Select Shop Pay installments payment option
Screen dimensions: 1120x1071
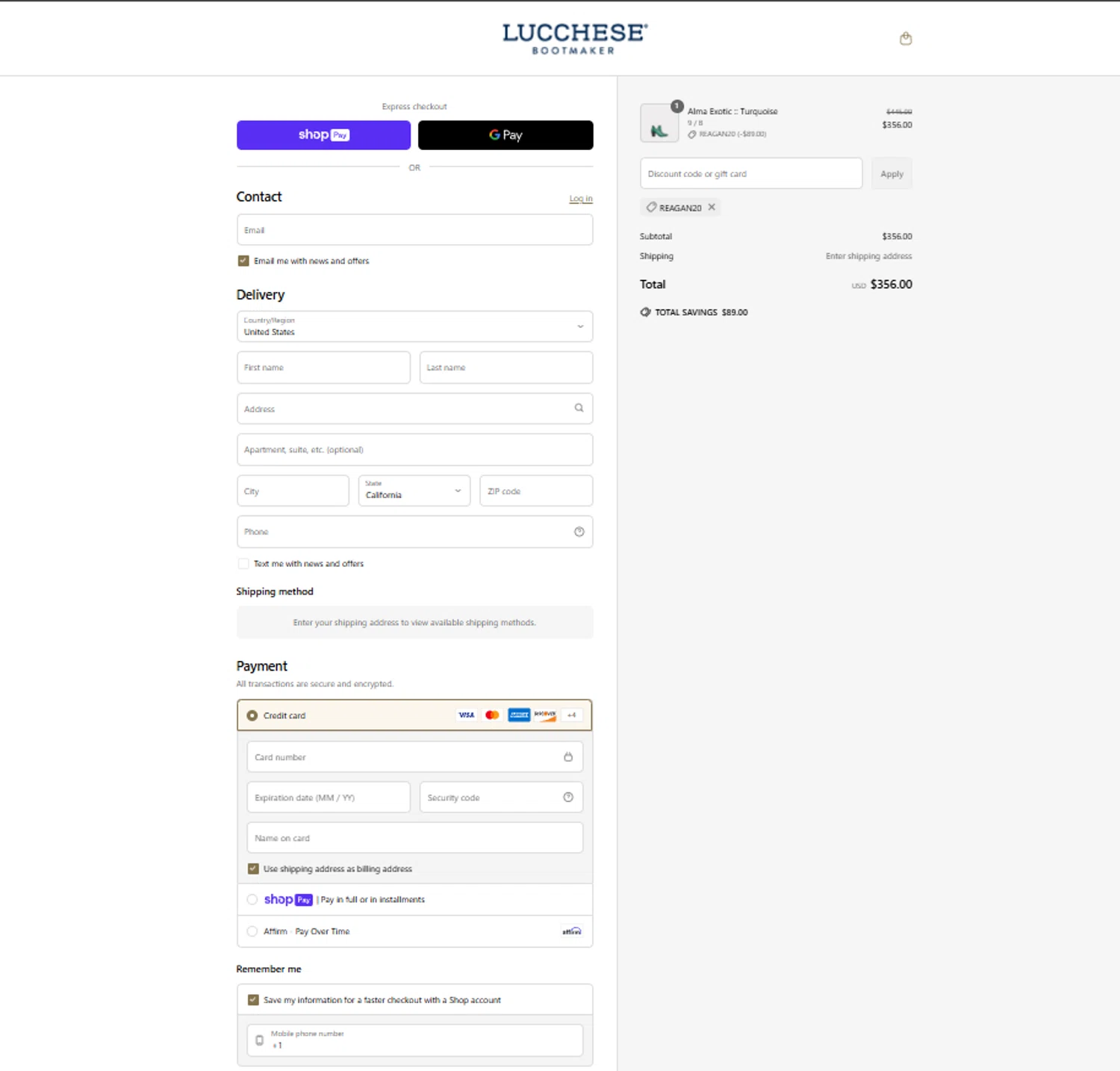[x=252, y=899]
